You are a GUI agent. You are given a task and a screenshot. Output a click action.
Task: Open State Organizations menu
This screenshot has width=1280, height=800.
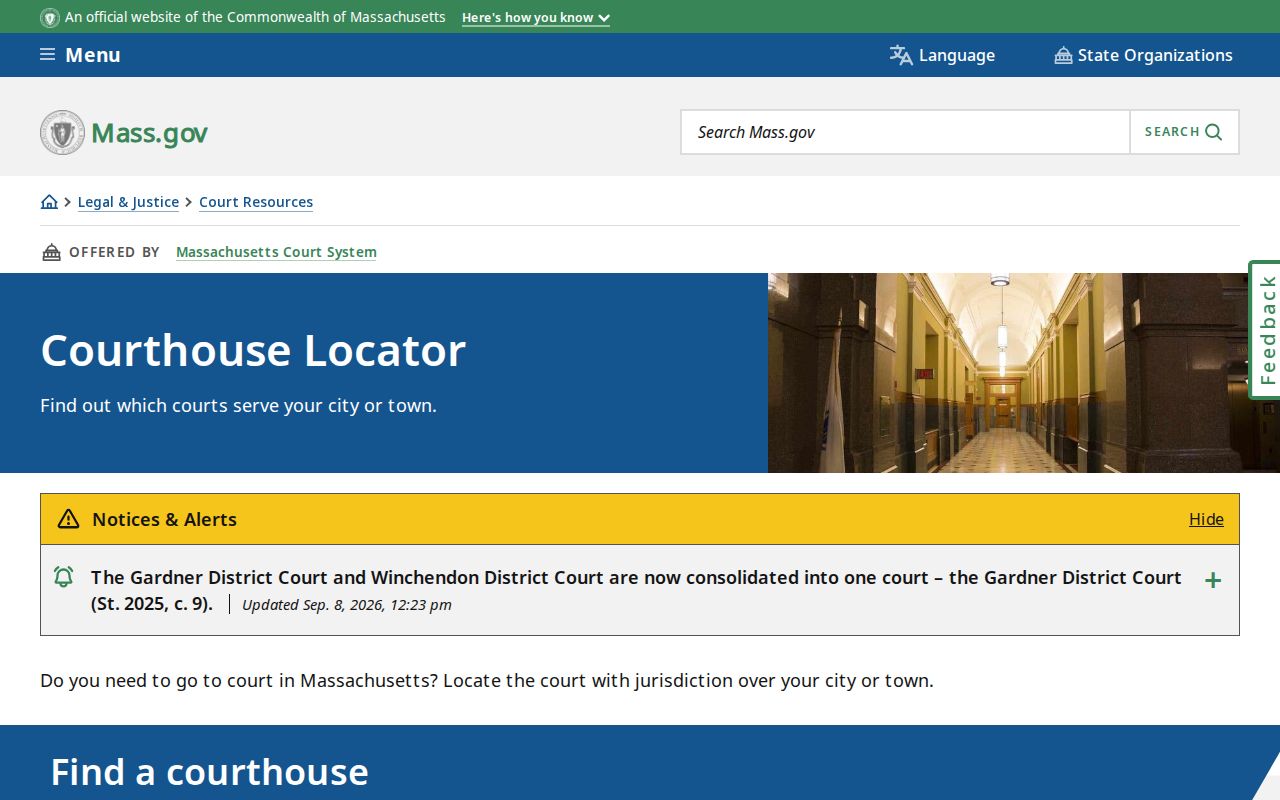(x=1143, y=55)
